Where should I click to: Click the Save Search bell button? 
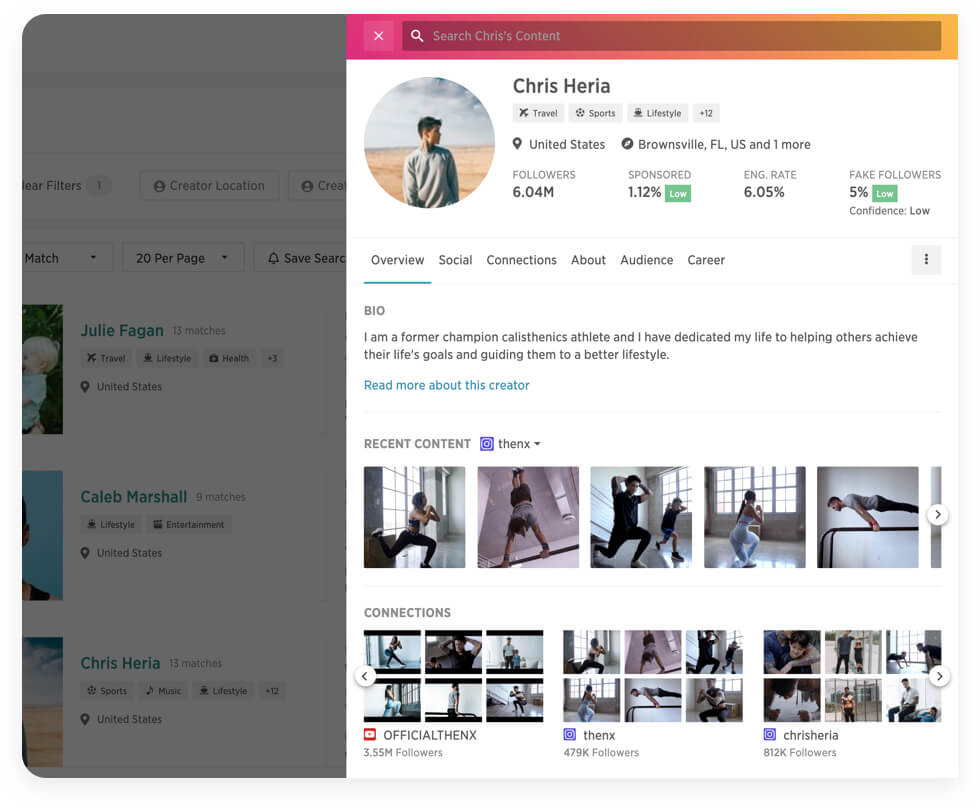tap(301, 257)
